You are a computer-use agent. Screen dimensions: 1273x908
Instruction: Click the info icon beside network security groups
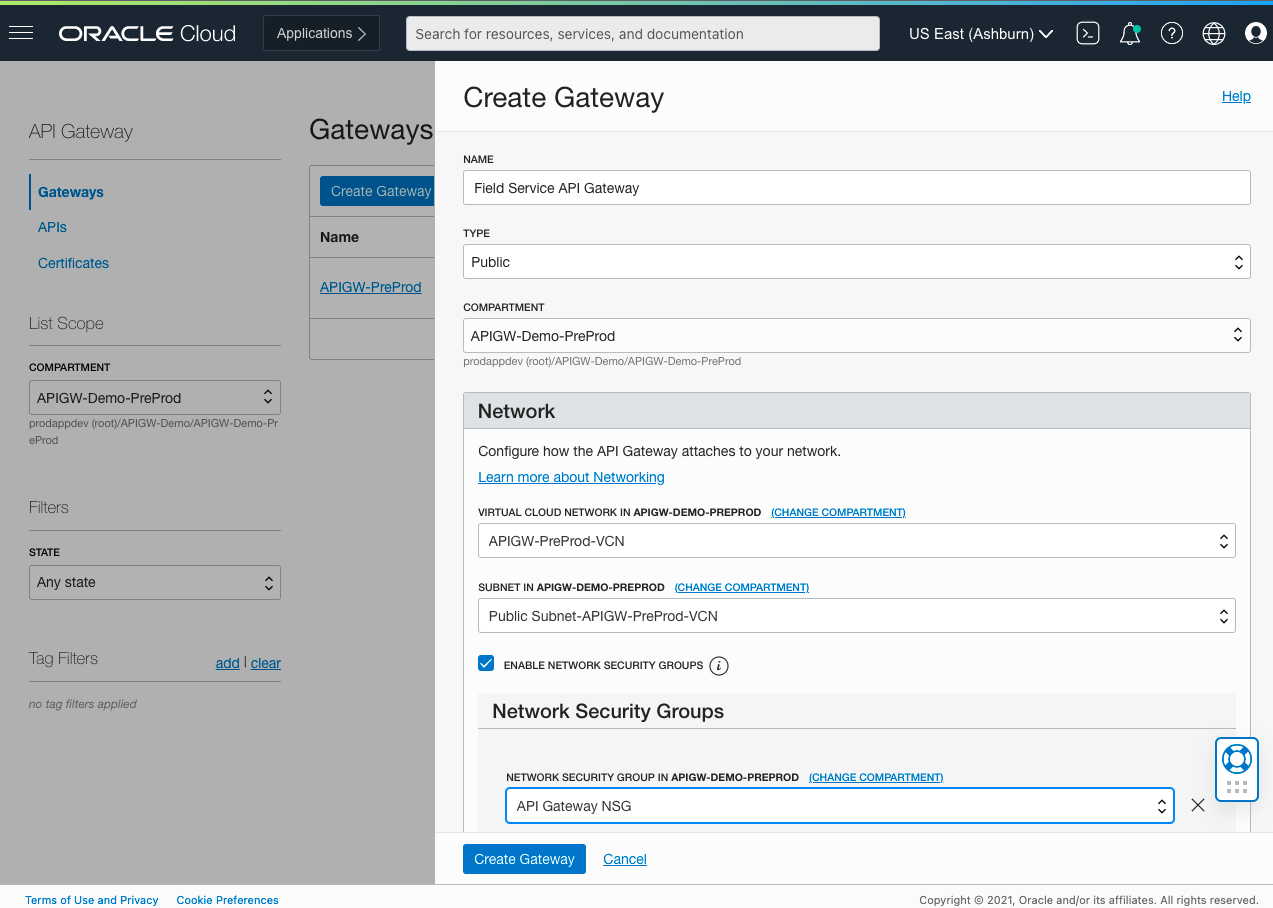pos(718,666)
